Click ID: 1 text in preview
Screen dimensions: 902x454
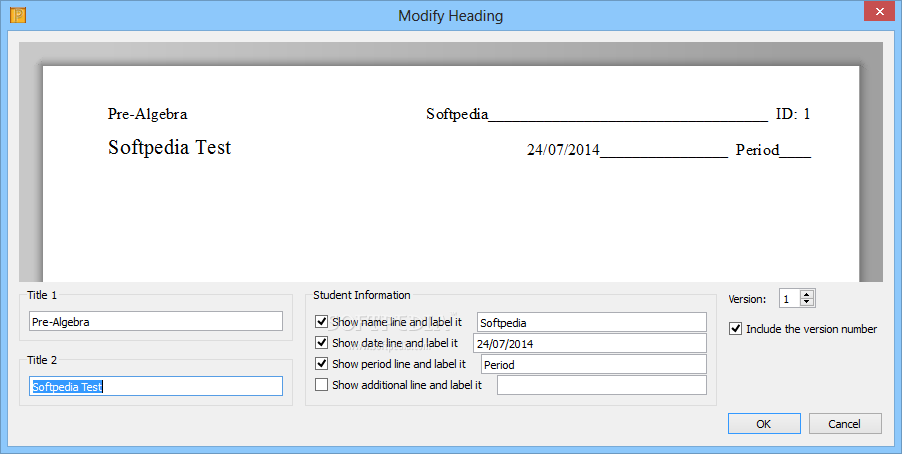[793, 114]
